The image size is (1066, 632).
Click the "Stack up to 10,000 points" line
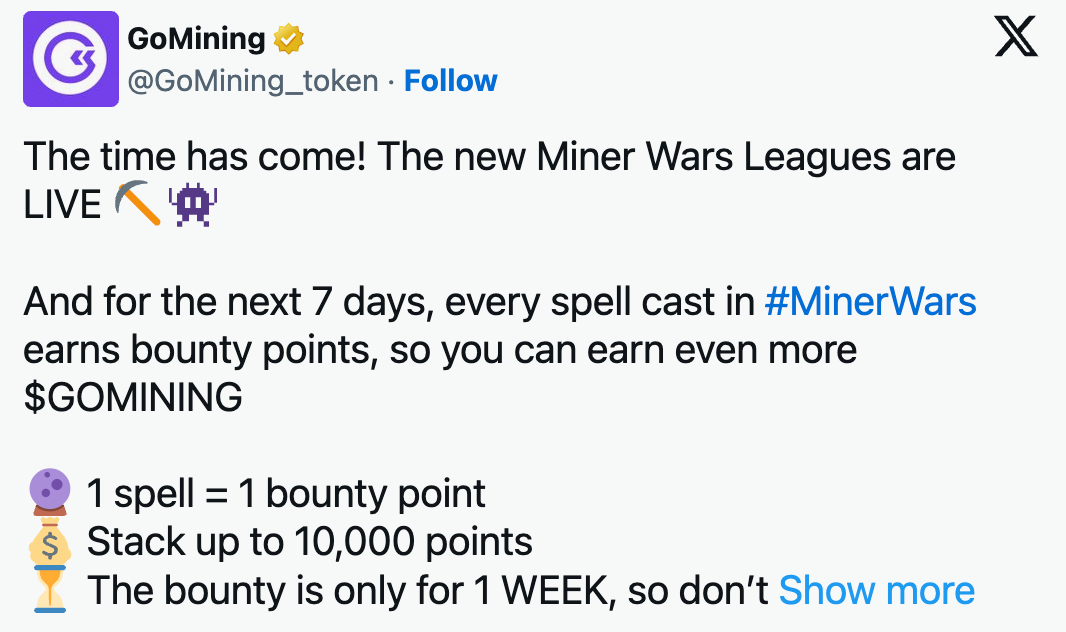[x=309, y=542]
